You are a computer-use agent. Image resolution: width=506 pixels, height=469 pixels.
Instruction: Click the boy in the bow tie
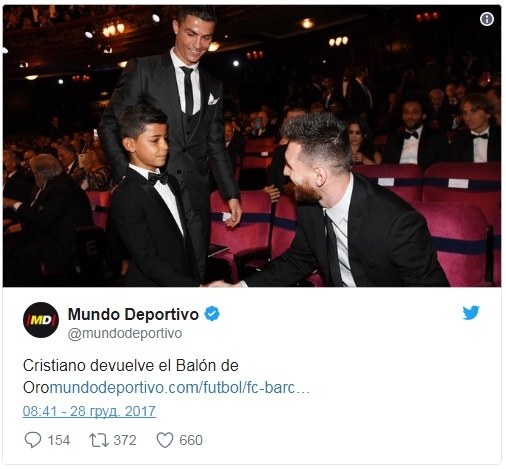point(150,200)
